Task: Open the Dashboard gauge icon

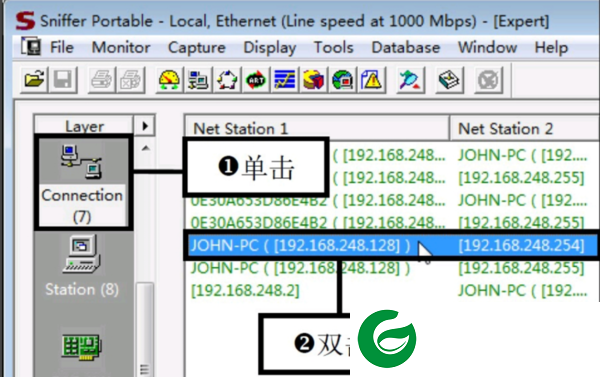Action: pos(169,80)
